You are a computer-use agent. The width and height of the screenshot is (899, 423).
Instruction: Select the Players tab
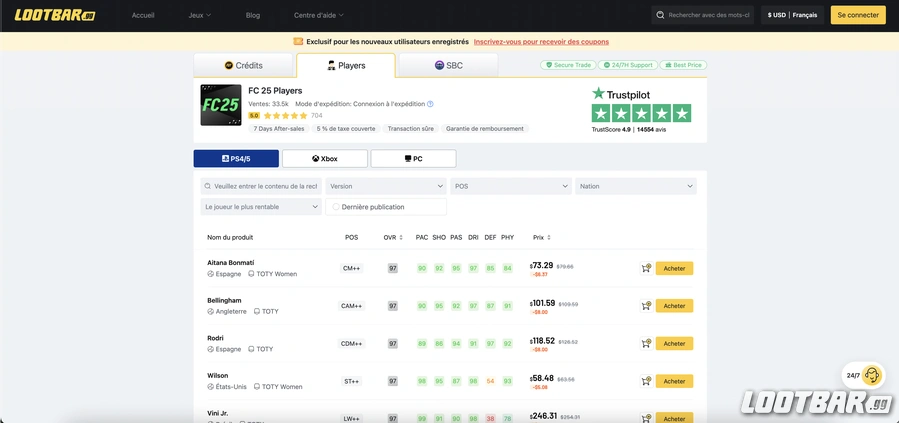point(346,65)
